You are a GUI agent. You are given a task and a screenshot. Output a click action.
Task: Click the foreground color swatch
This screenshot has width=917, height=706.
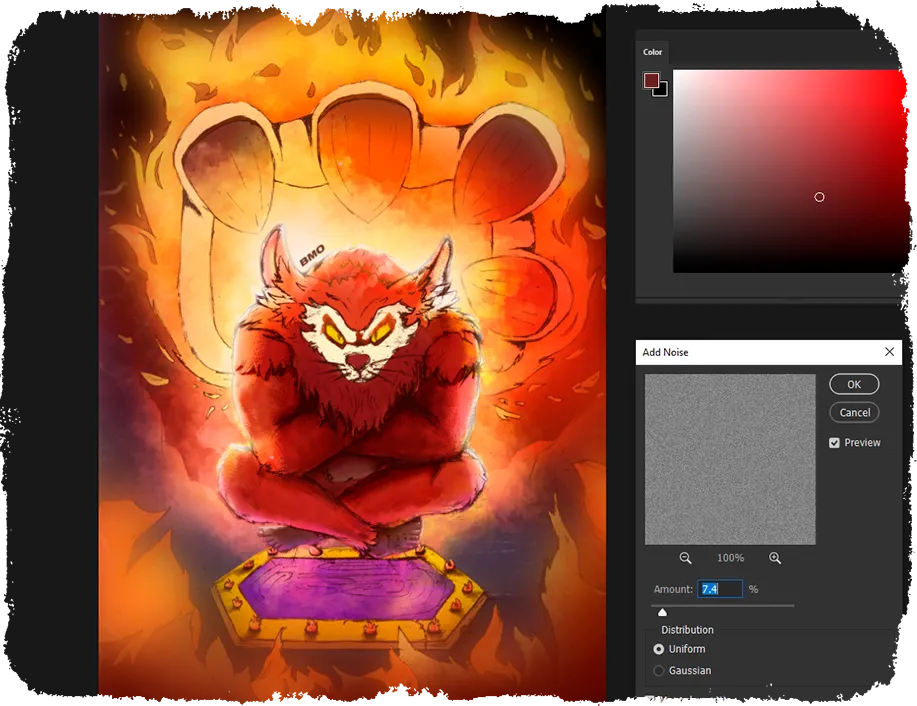coord(651,80)
